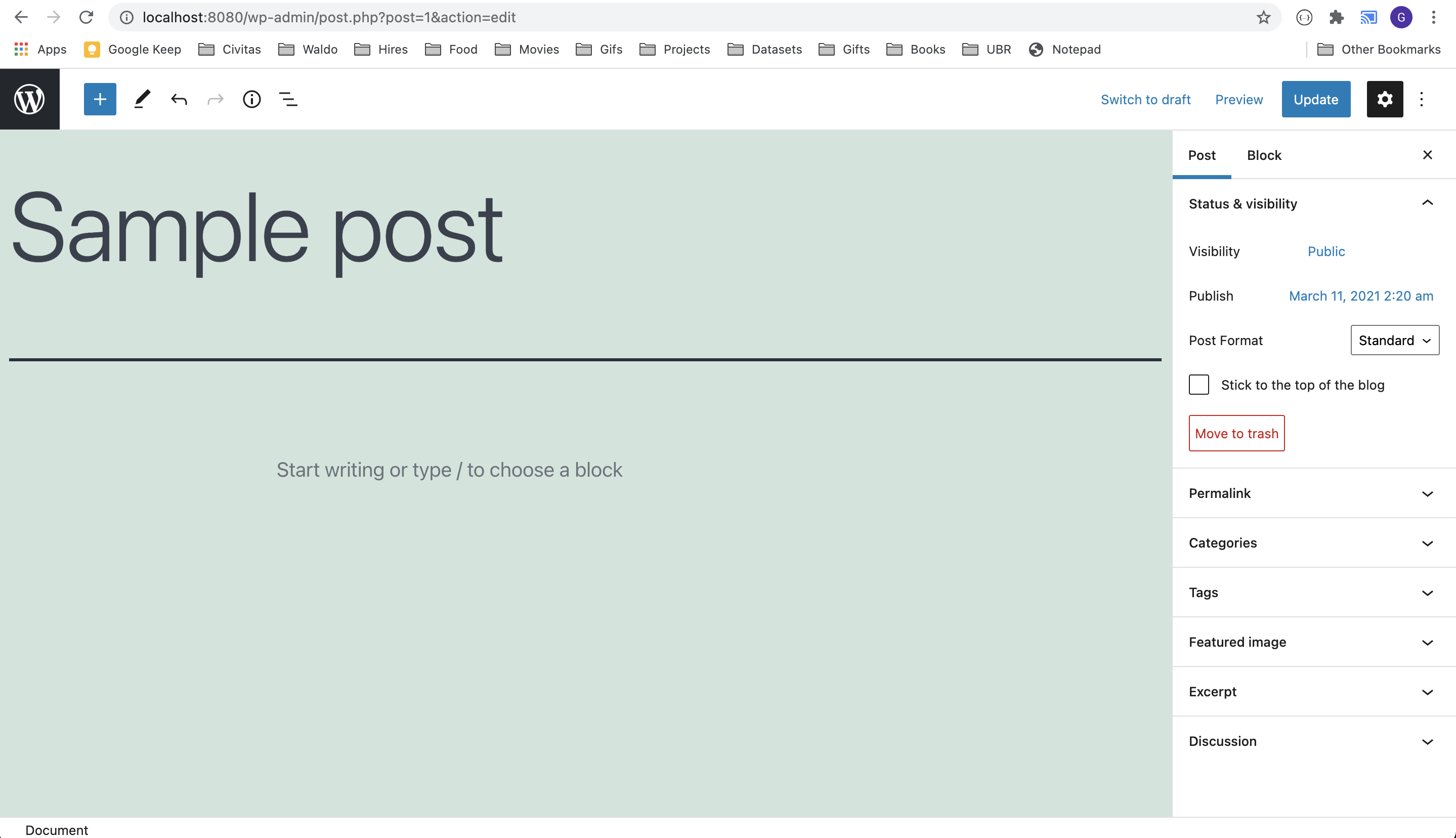Click the WordPress logo icon

coord(29,99)
